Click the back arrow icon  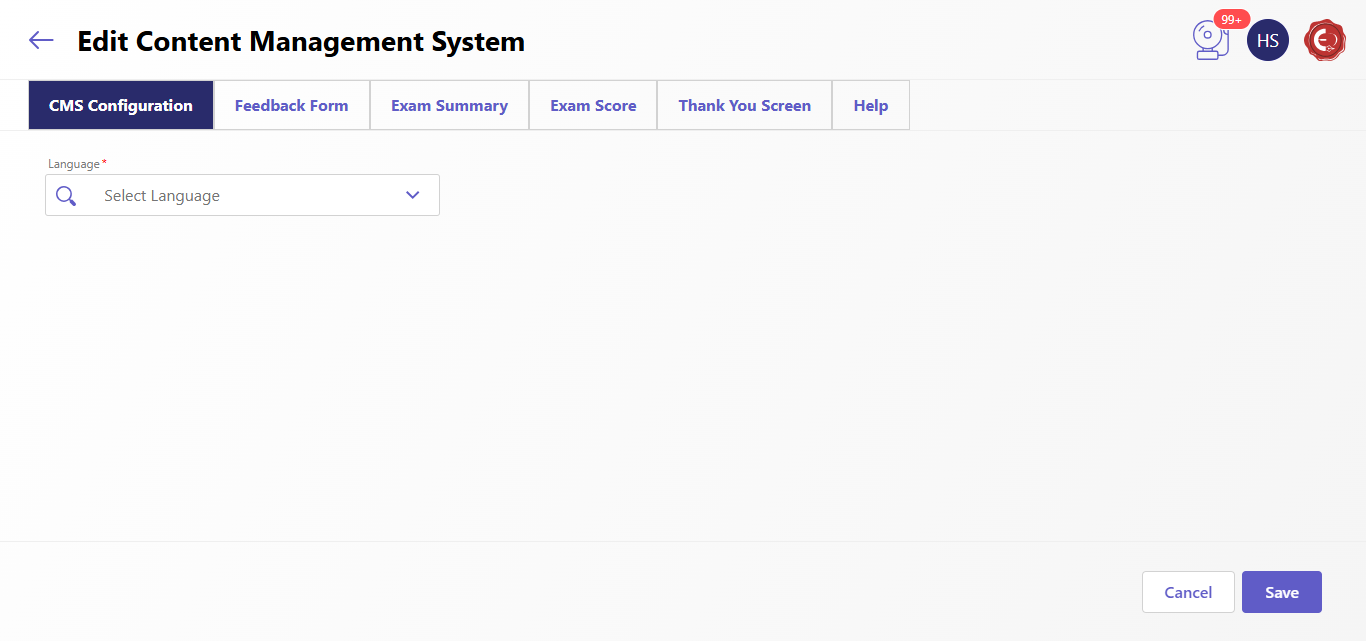tap(41, 40)
